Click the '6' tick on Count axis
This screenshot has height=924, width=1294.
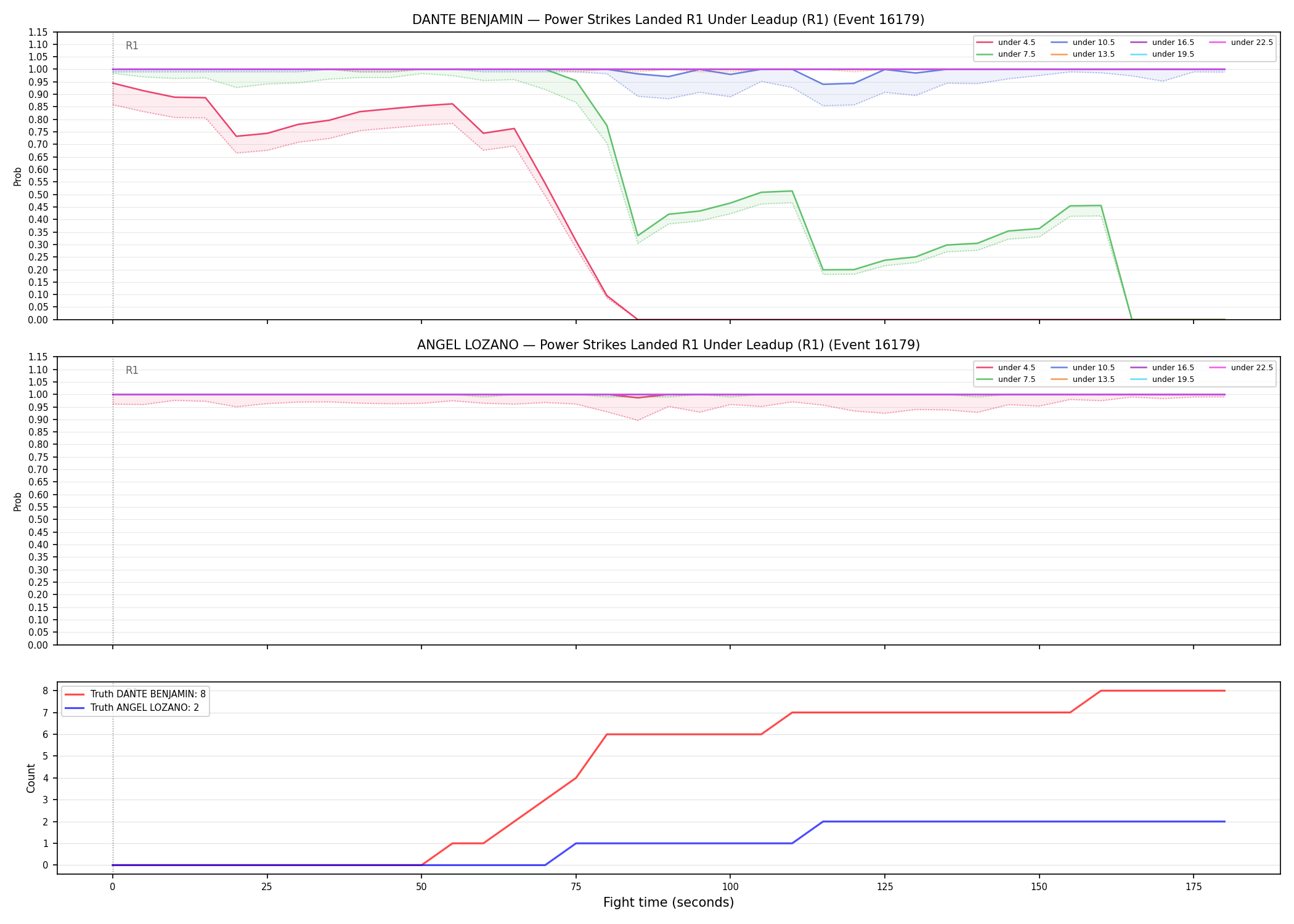tap(45, 734)
